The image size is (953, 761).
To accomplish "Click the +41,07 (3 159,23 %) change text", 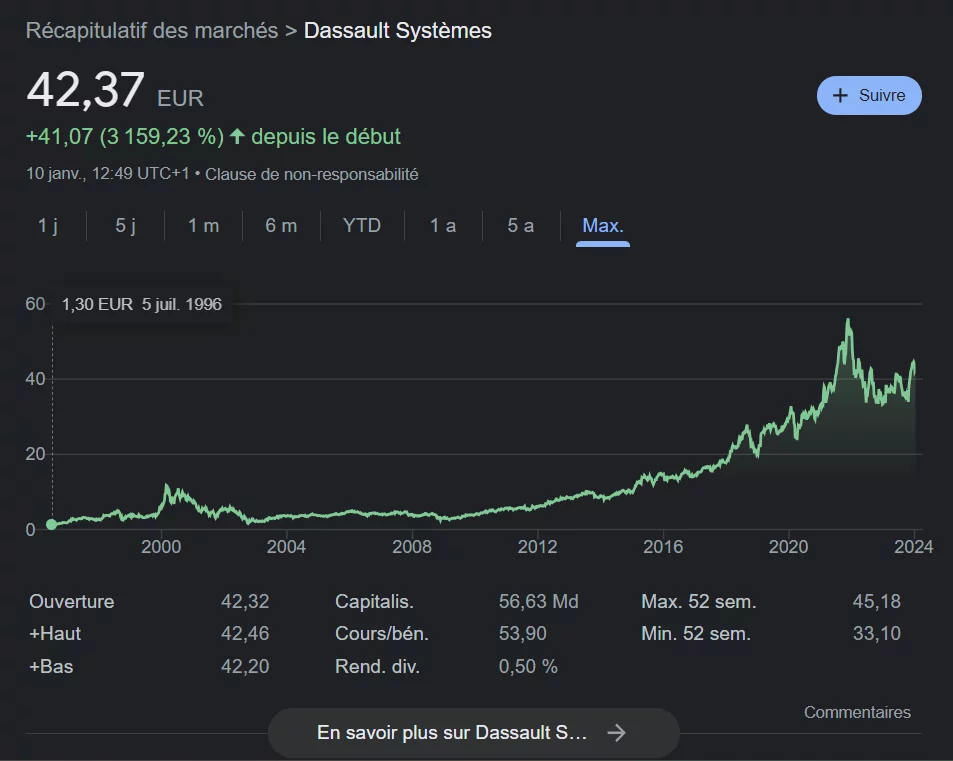I will coord(125,137).
